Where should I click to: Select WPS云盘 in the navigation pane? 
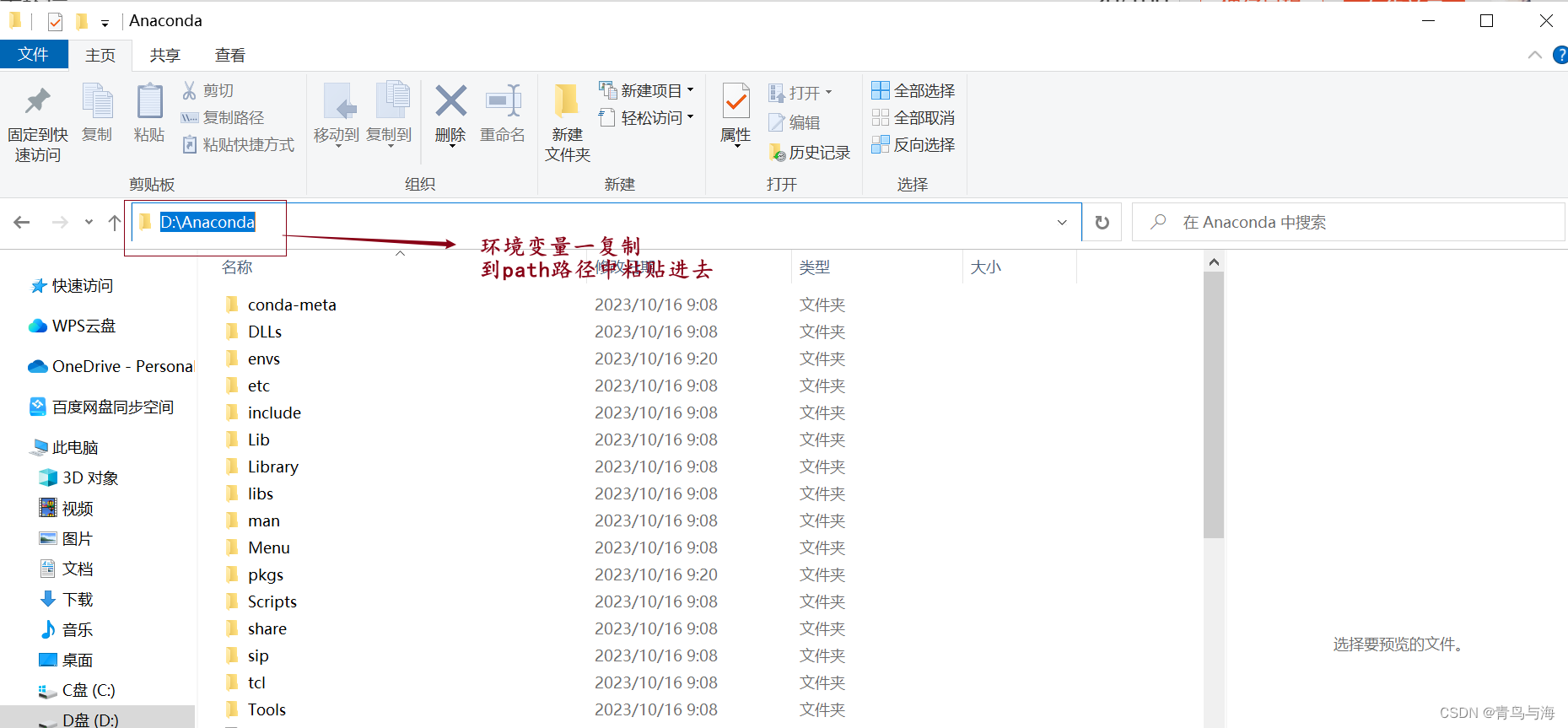(x=73, y=326)
